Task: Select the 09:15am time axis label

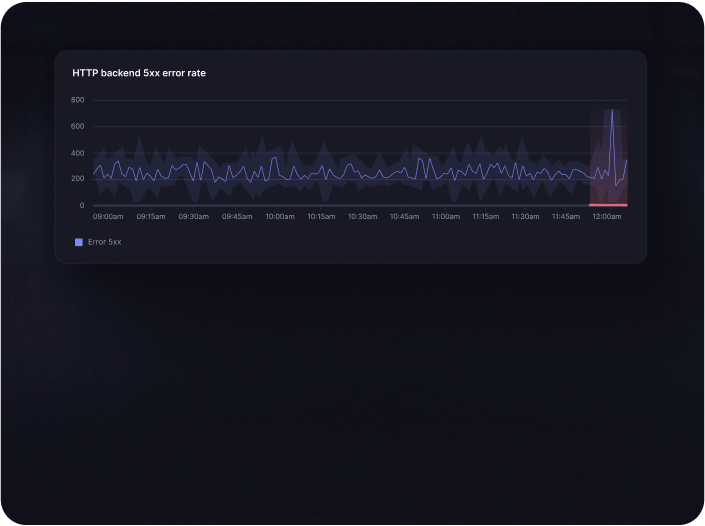Action: click(x=151, y=216)
